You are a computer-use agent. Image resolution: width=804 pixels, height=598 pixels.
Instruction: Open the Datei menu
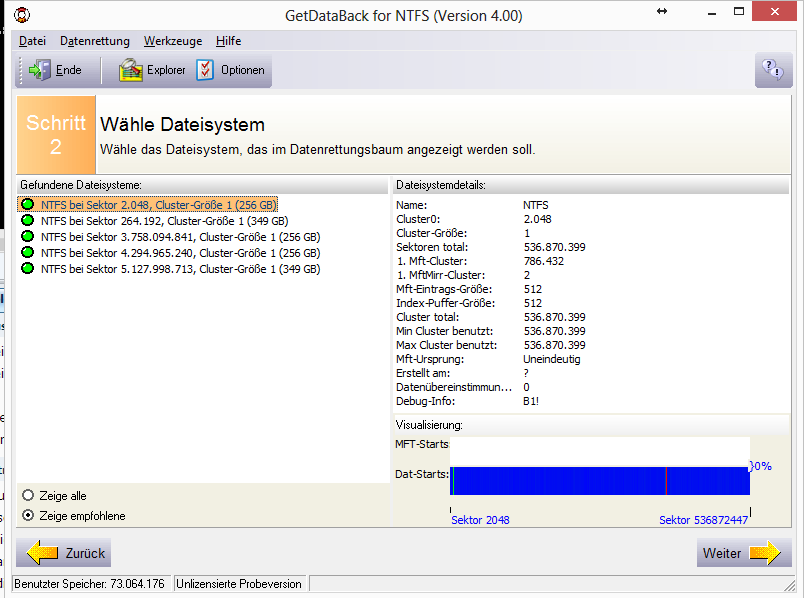pyautogui.click(x=32, y=41)
